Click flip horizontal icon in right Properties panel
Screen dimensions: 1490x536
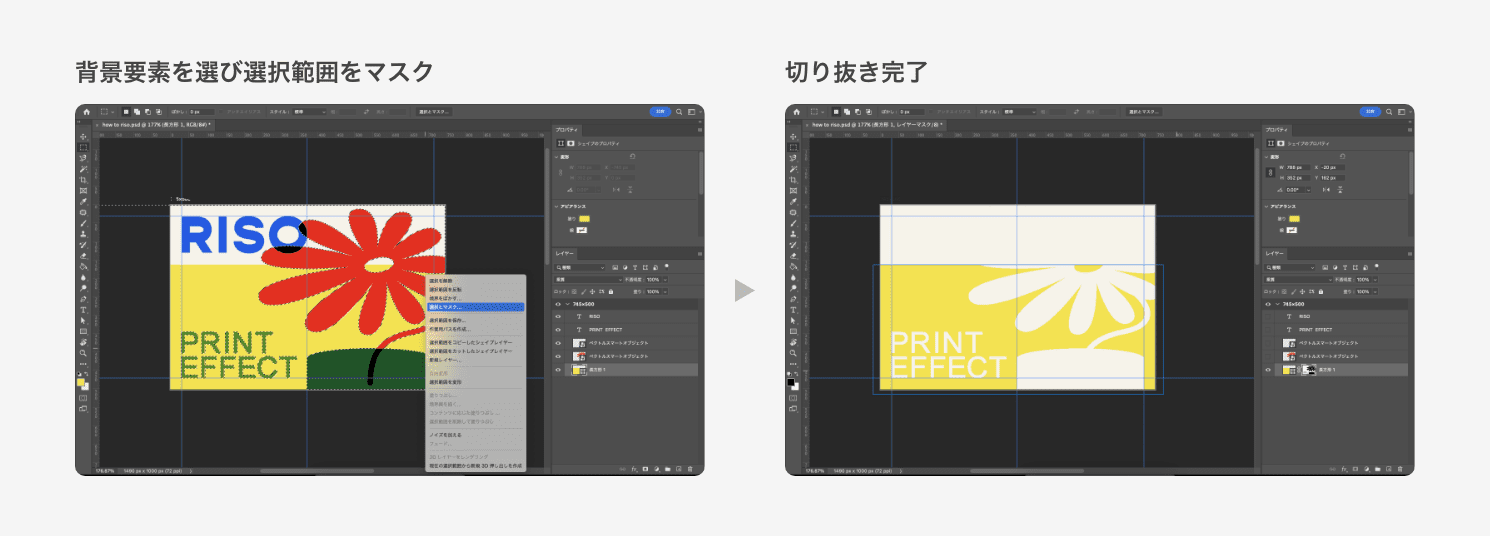1326,190
